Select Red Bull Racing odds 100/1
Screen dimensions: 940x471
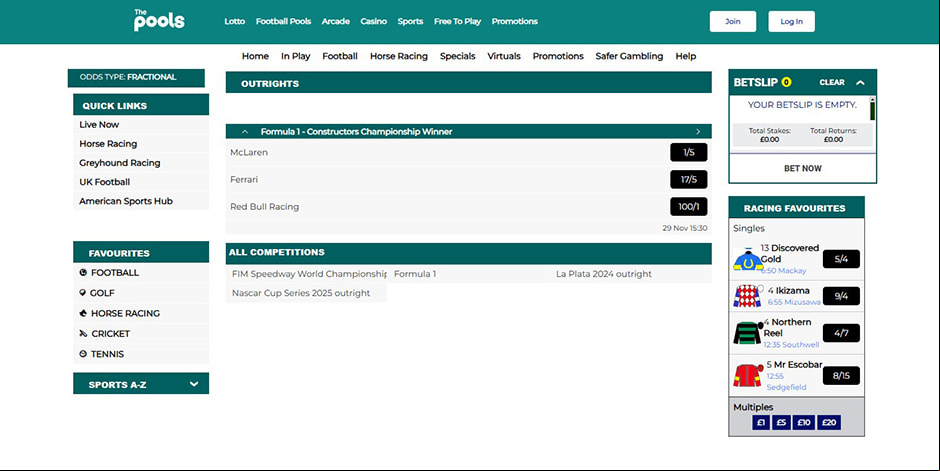[x=688, y=206]
